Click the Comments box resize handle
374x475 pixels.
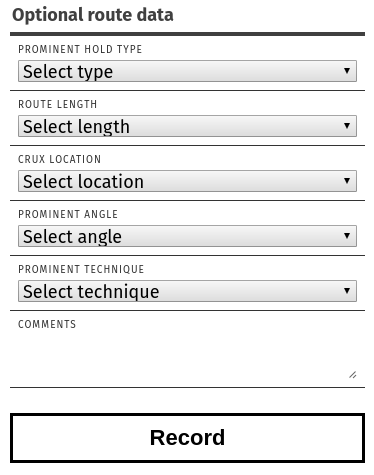(353, 375)
